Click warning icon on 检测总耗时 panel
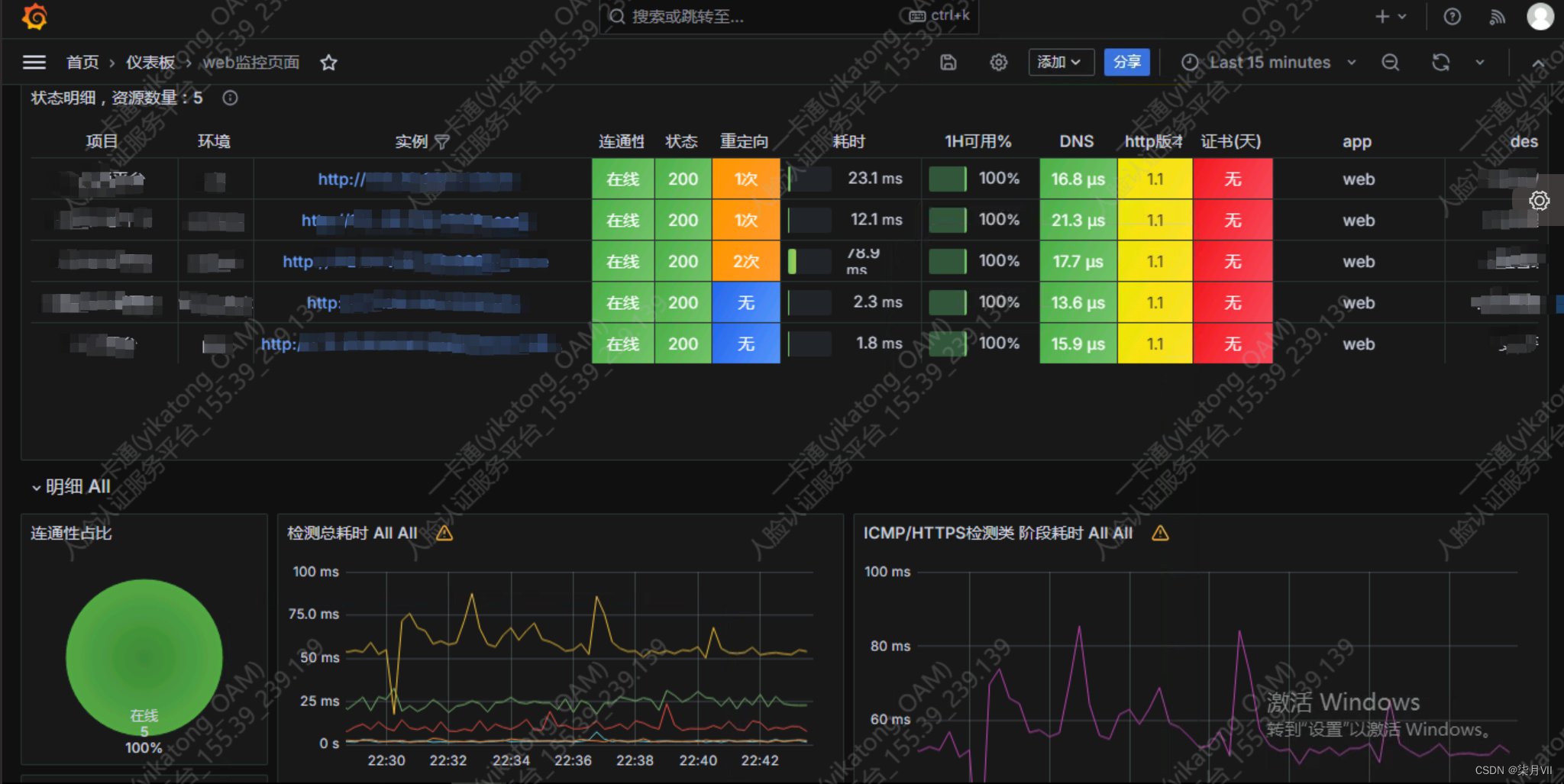Viewport: 1564px width, 784px height. pyautogui.click(x=444, y=533)
